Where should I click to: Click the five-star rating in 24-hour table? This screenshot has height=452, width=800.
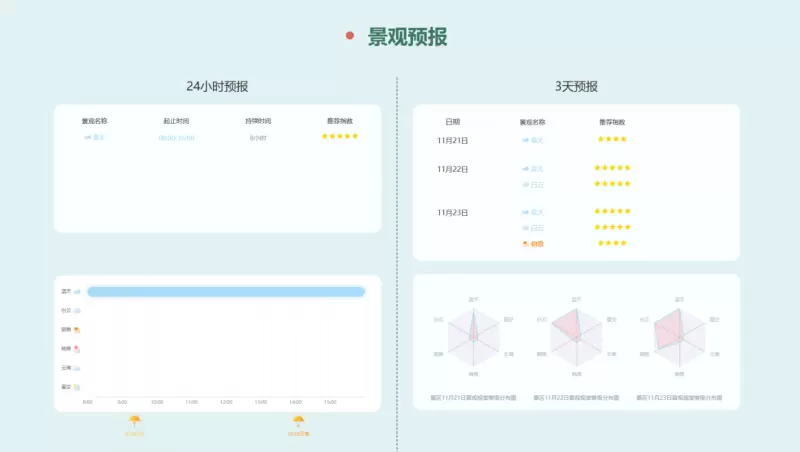(x=339, y=136)
